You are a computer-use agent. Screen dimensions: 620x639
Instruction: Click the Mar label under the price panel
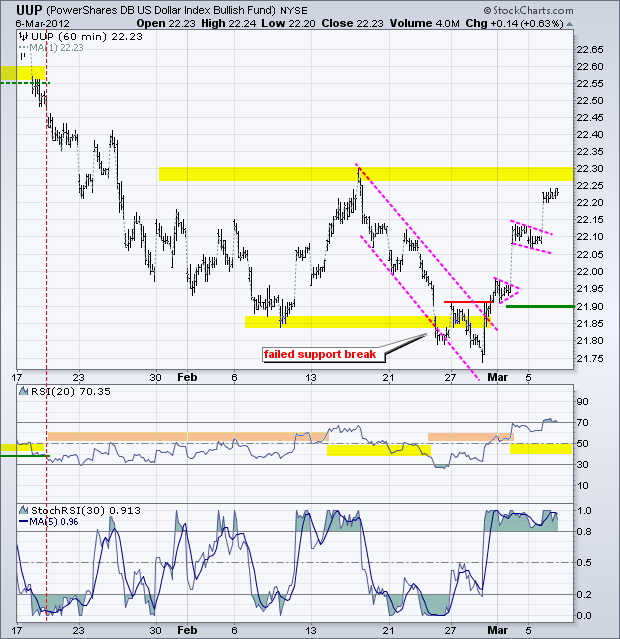497,377
